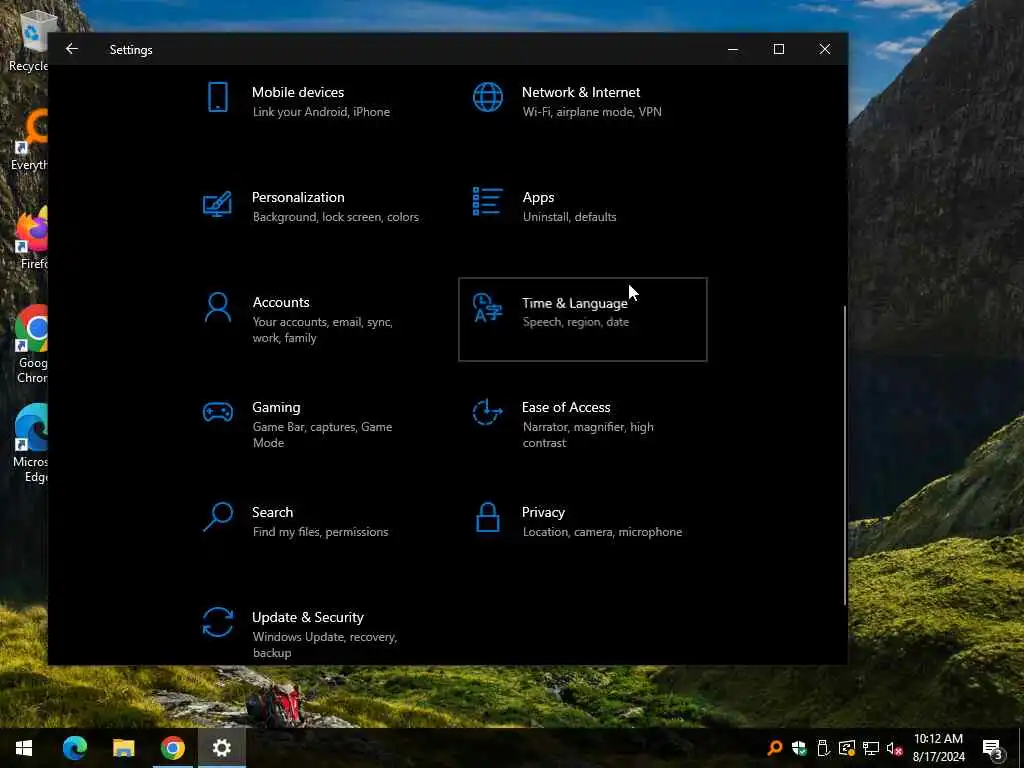This screenshot has width=1024, height=768.
Task: Click the Windows Security shield tray icon
Action: [x=799, y=748]
